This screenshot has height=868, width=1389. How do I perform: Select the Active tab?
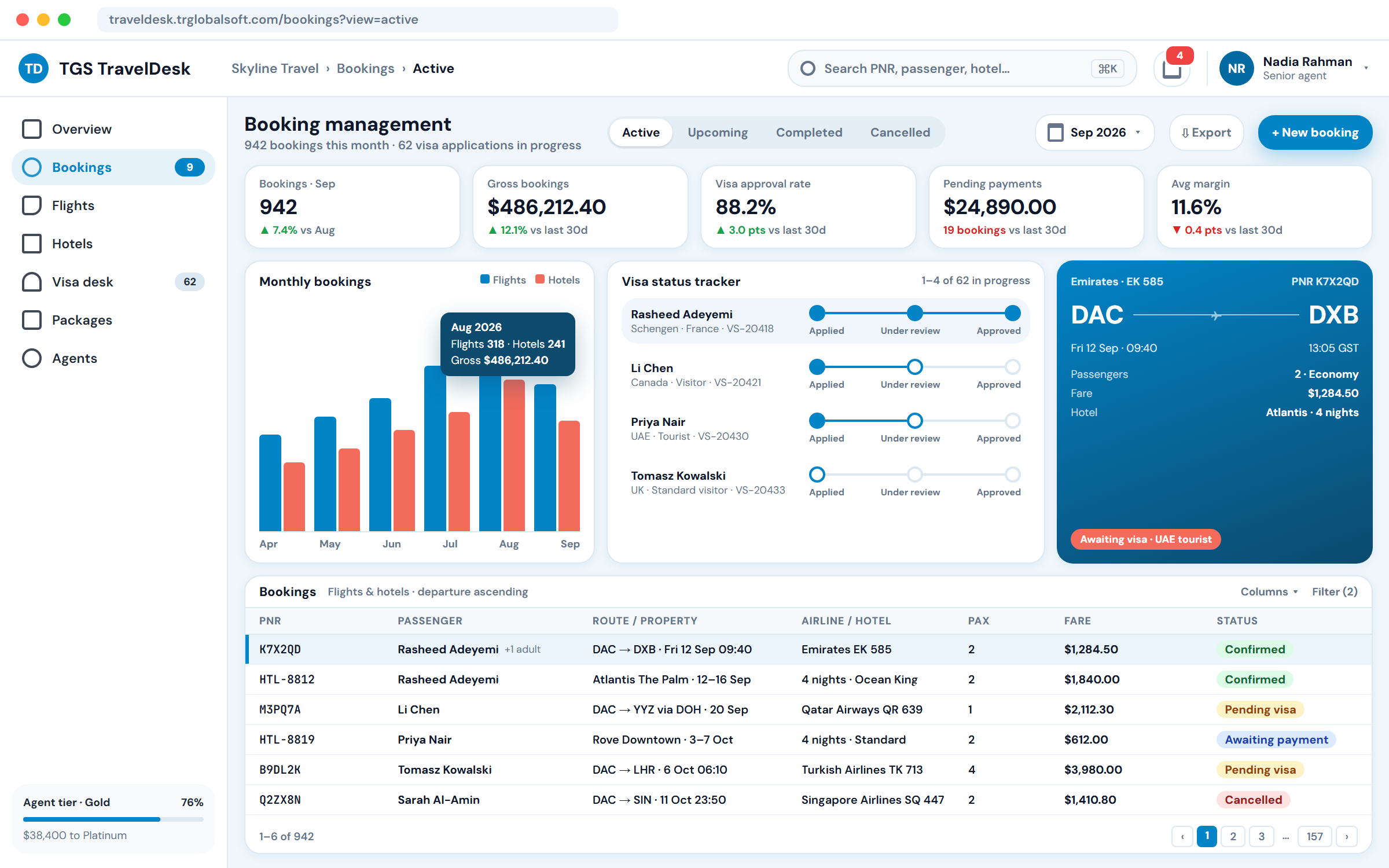tap(641, 133)
